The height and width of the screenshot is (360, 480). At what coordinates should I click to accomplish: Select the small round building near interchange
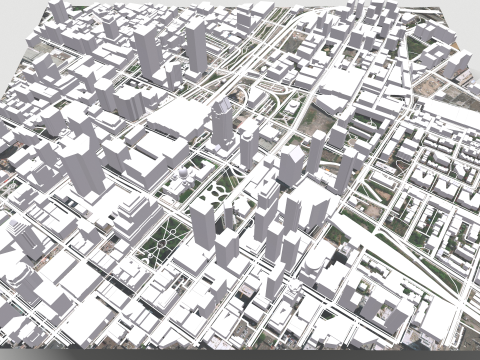point(293,107)
